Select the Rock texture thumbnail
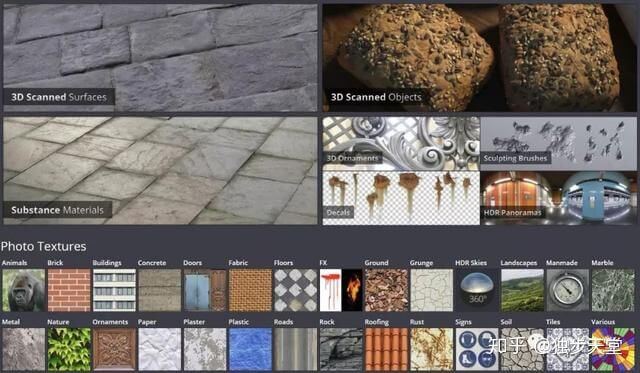 click(341, 350)
